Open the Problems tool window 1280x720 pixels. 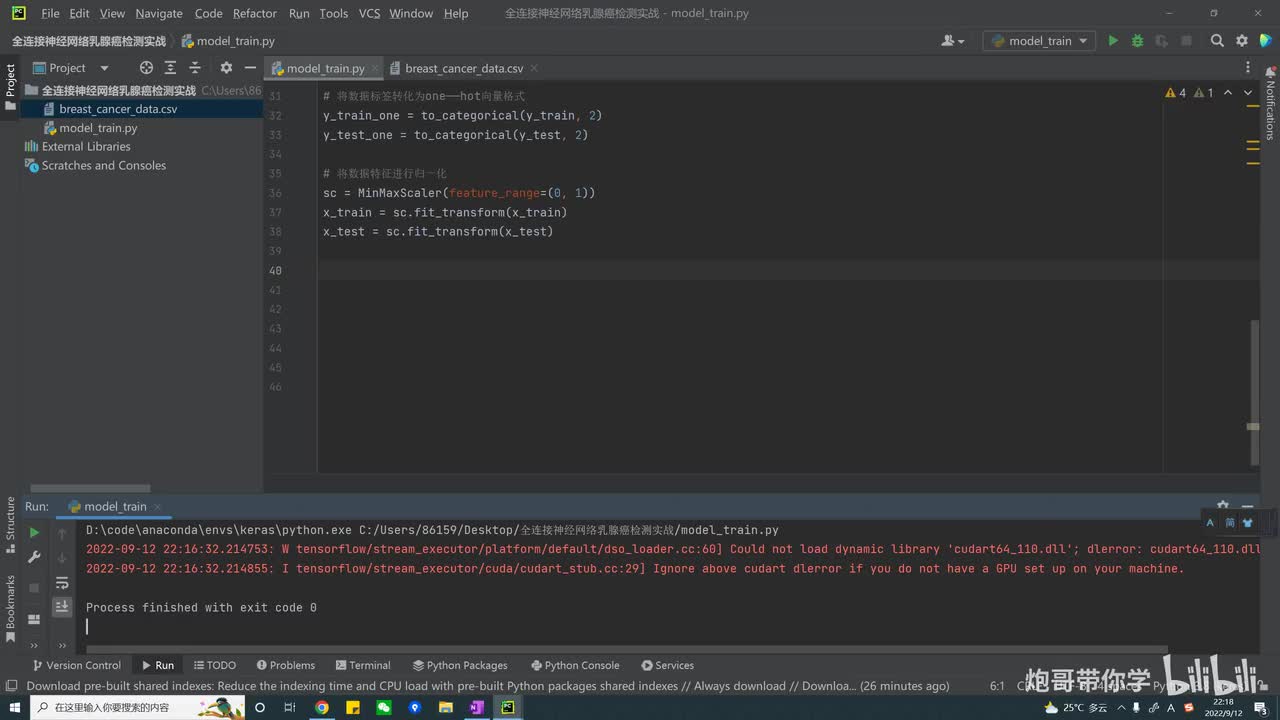(285, 665)
